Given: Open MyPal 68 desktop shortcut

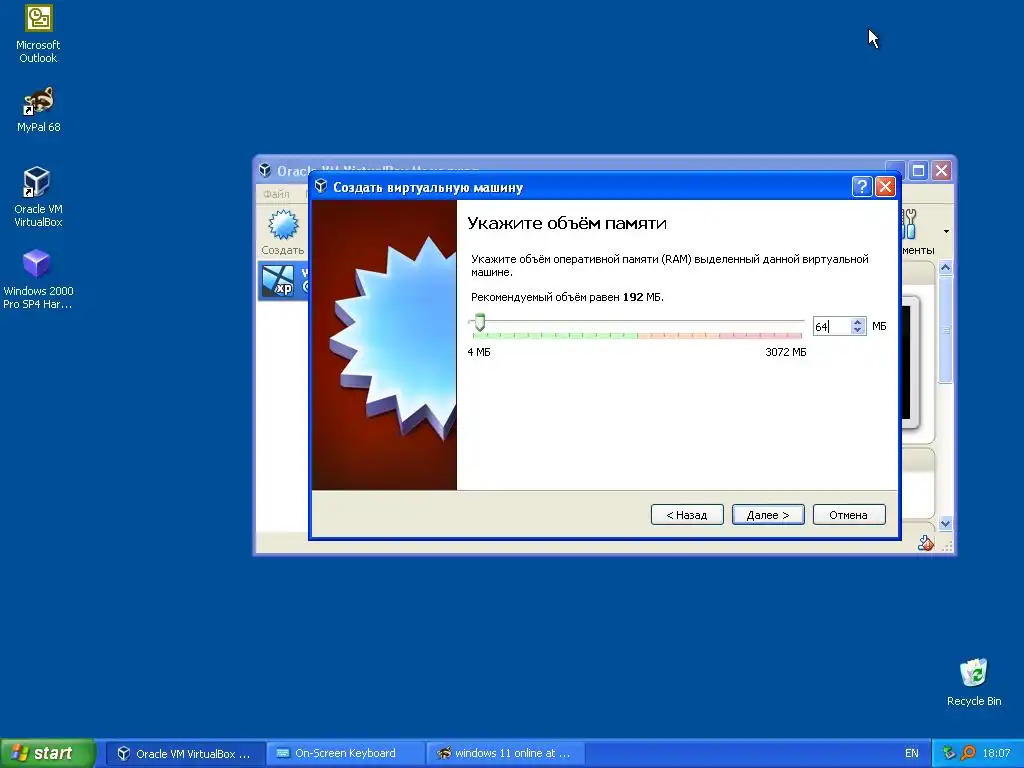Looking at the screenshot, I should click(38, 109).
